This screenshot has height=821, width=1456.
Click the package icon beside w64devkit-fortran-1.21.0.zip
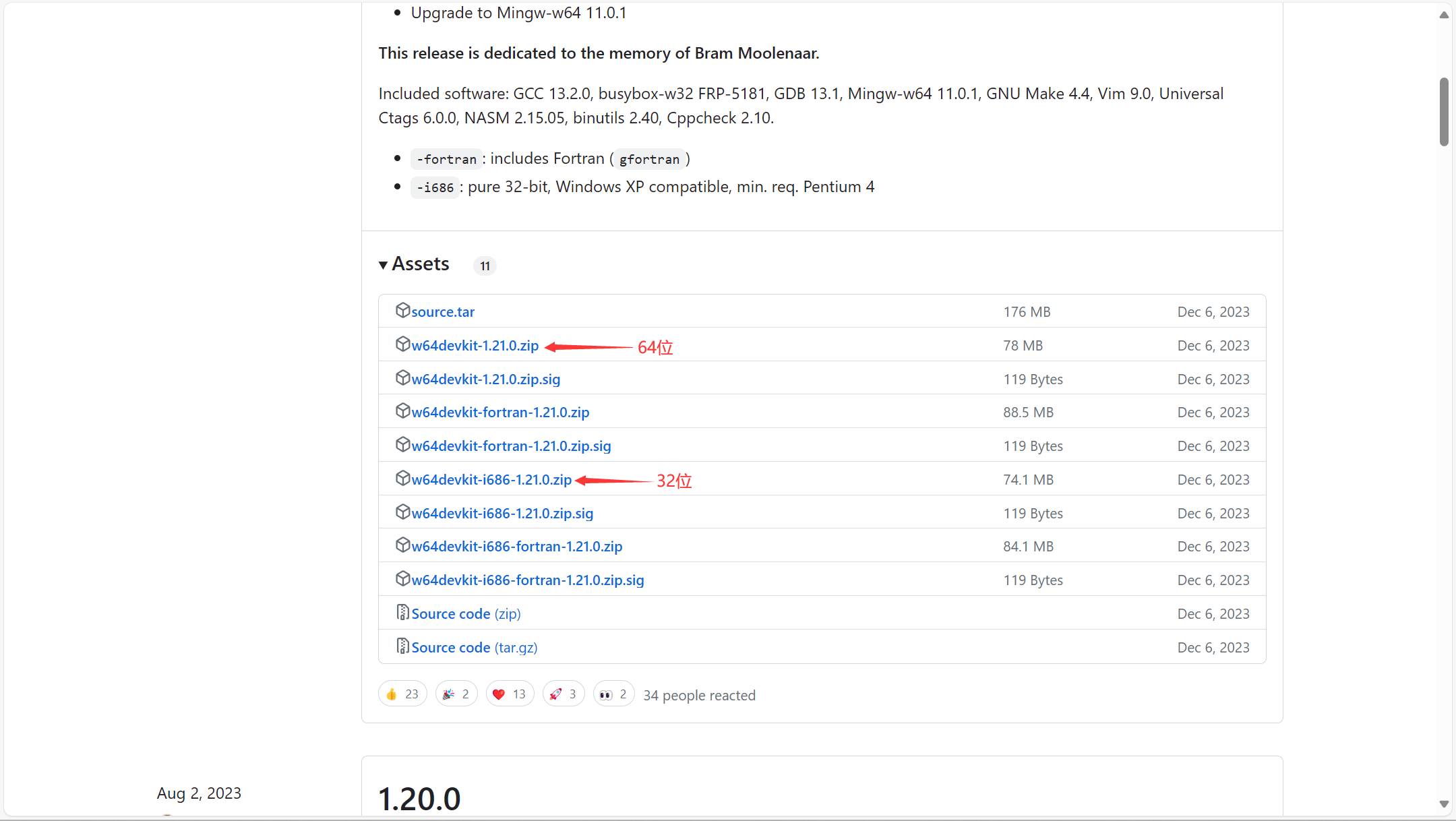(402, 410)
